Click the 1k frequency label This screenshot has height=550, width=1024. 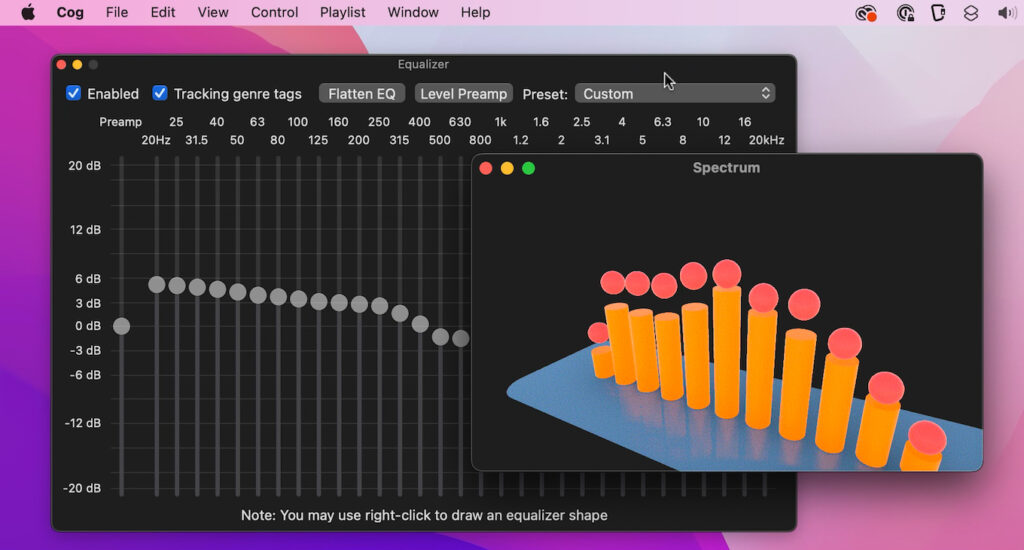pyautogui.click(x=500, y=121)
